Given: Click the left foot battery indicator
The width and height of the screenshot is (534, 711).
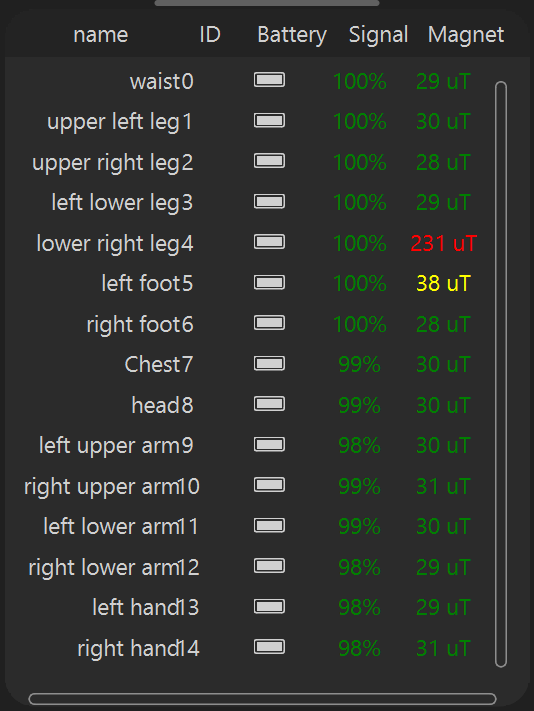Looking at the screenshot, I should (x=269, y=282).
